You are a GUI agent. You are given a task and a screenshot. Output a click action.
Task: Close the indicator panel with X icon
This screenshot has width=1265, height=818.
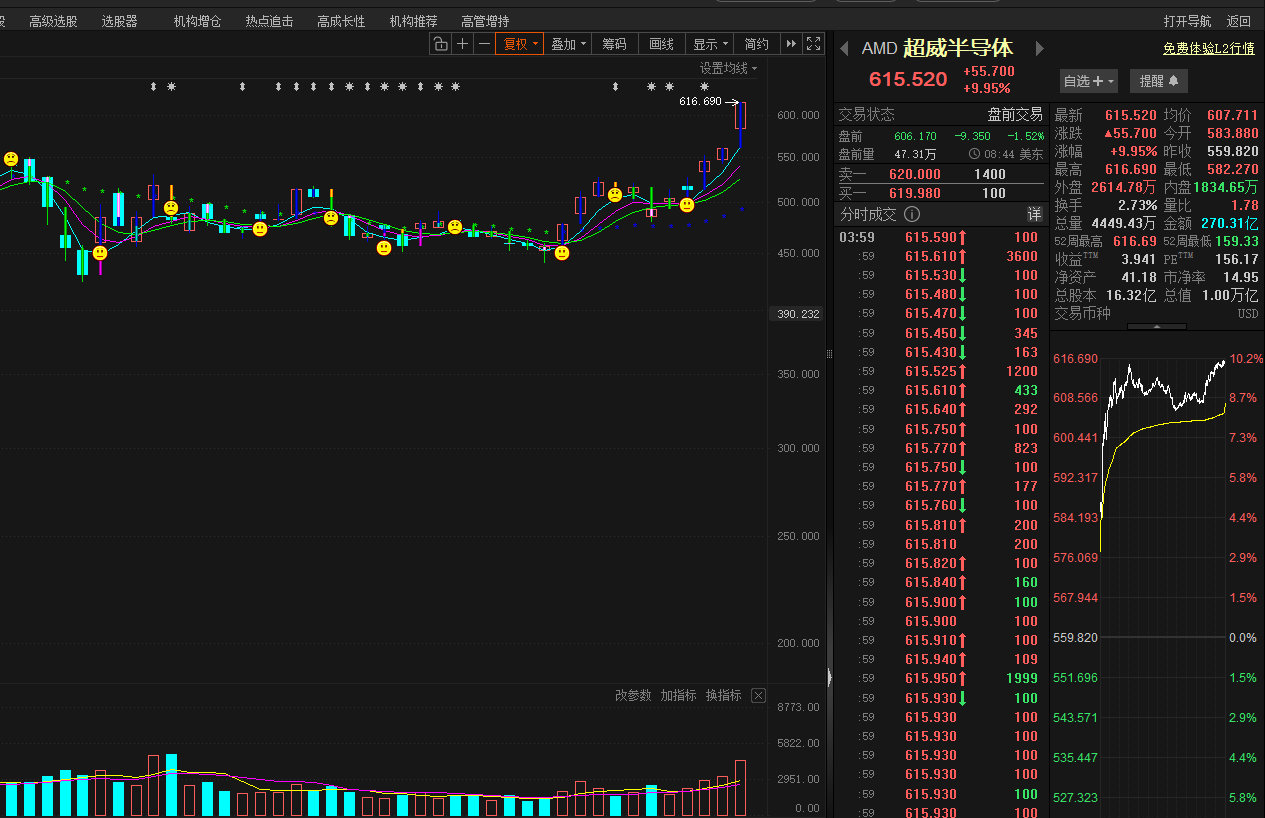pos(758,695)
